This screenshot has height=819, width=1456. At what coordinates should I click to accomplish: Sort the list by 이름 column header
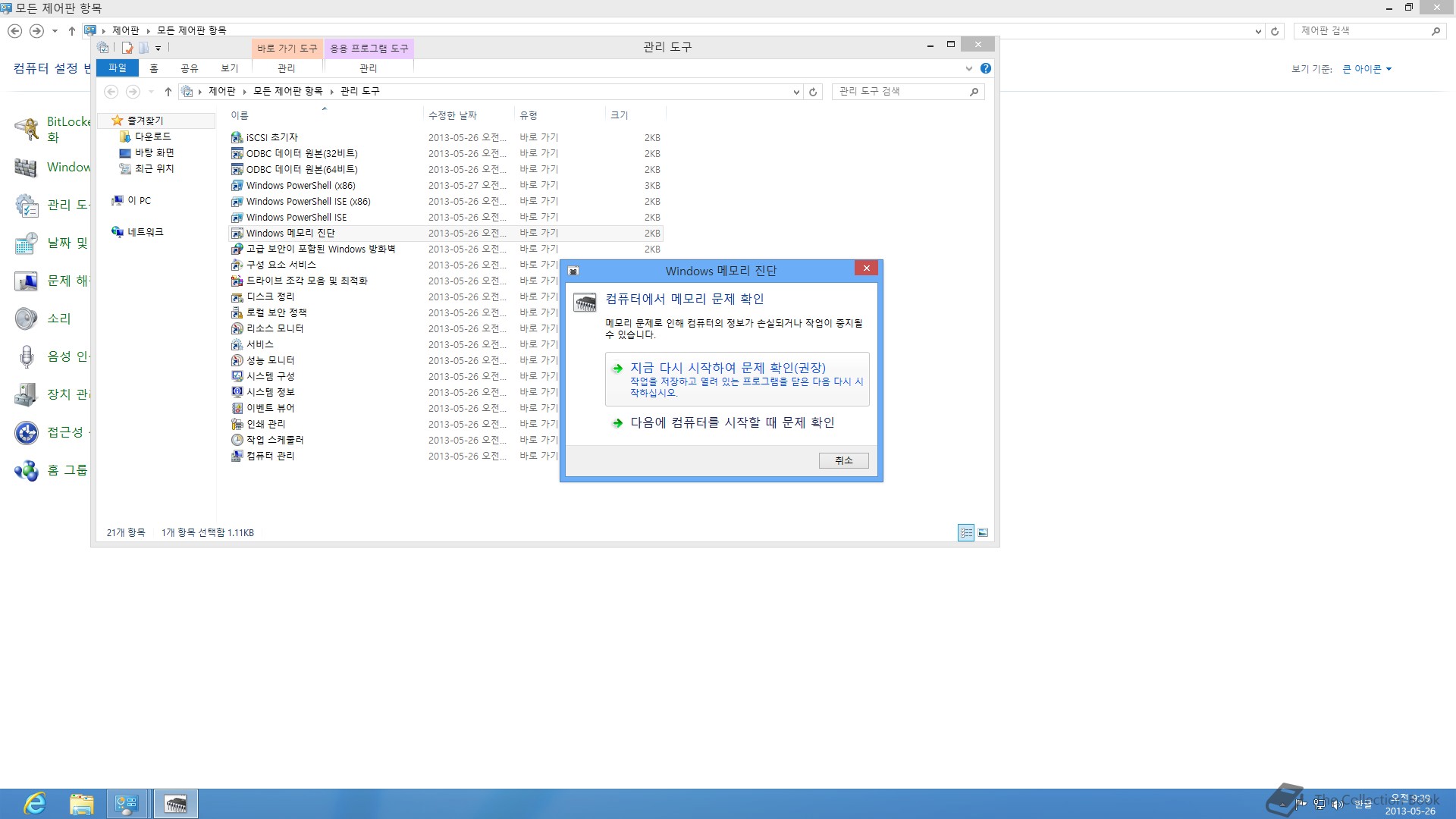(x=325, y=115)
